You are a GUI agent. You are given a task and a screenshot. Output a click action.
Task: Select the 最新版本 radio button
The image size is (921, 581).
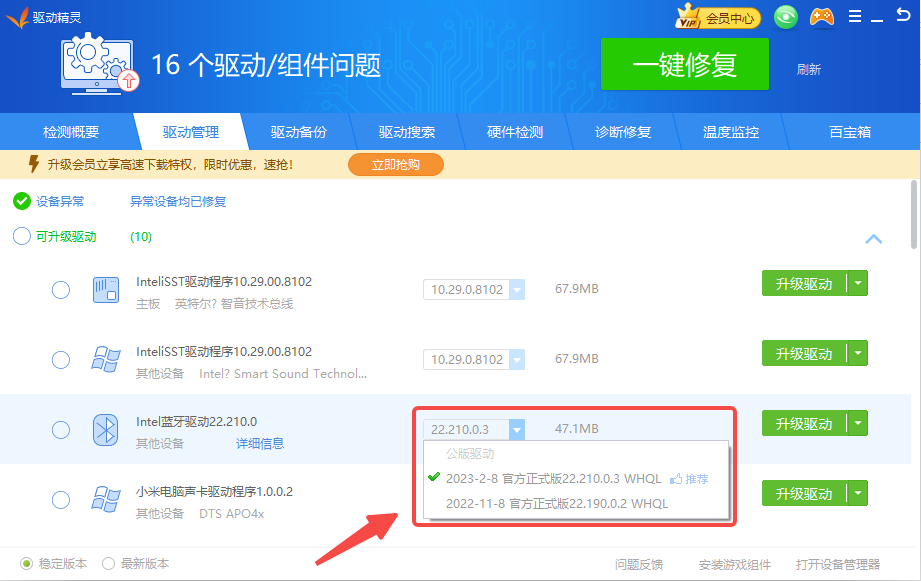(109, 563)
